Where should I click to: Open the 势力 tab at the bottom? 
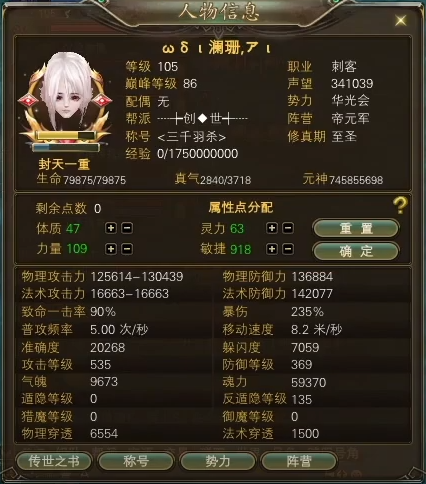click(x=218, y=461)
